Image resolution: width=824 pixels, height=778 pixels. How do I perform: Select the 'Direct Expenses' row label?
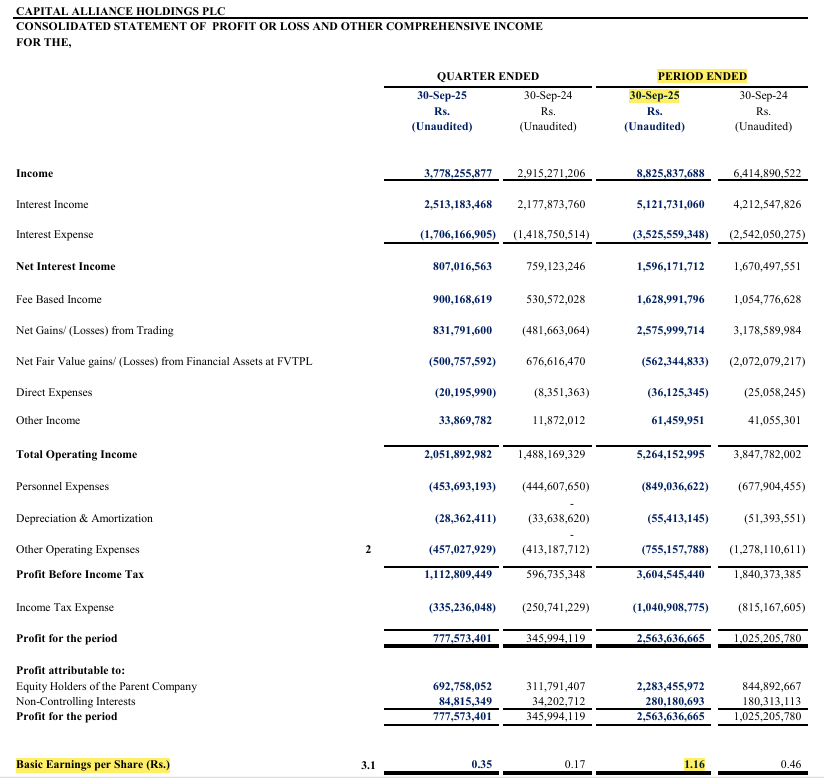click(x=54, y=393)
